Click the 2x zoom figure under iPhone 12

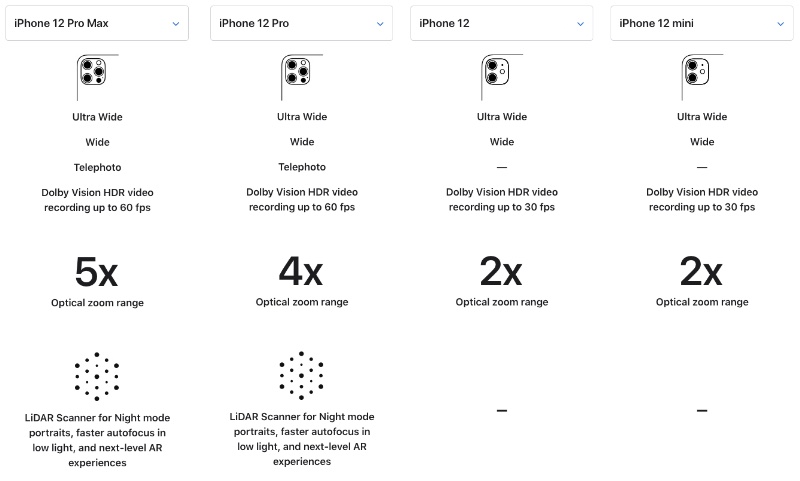[501, 272]
